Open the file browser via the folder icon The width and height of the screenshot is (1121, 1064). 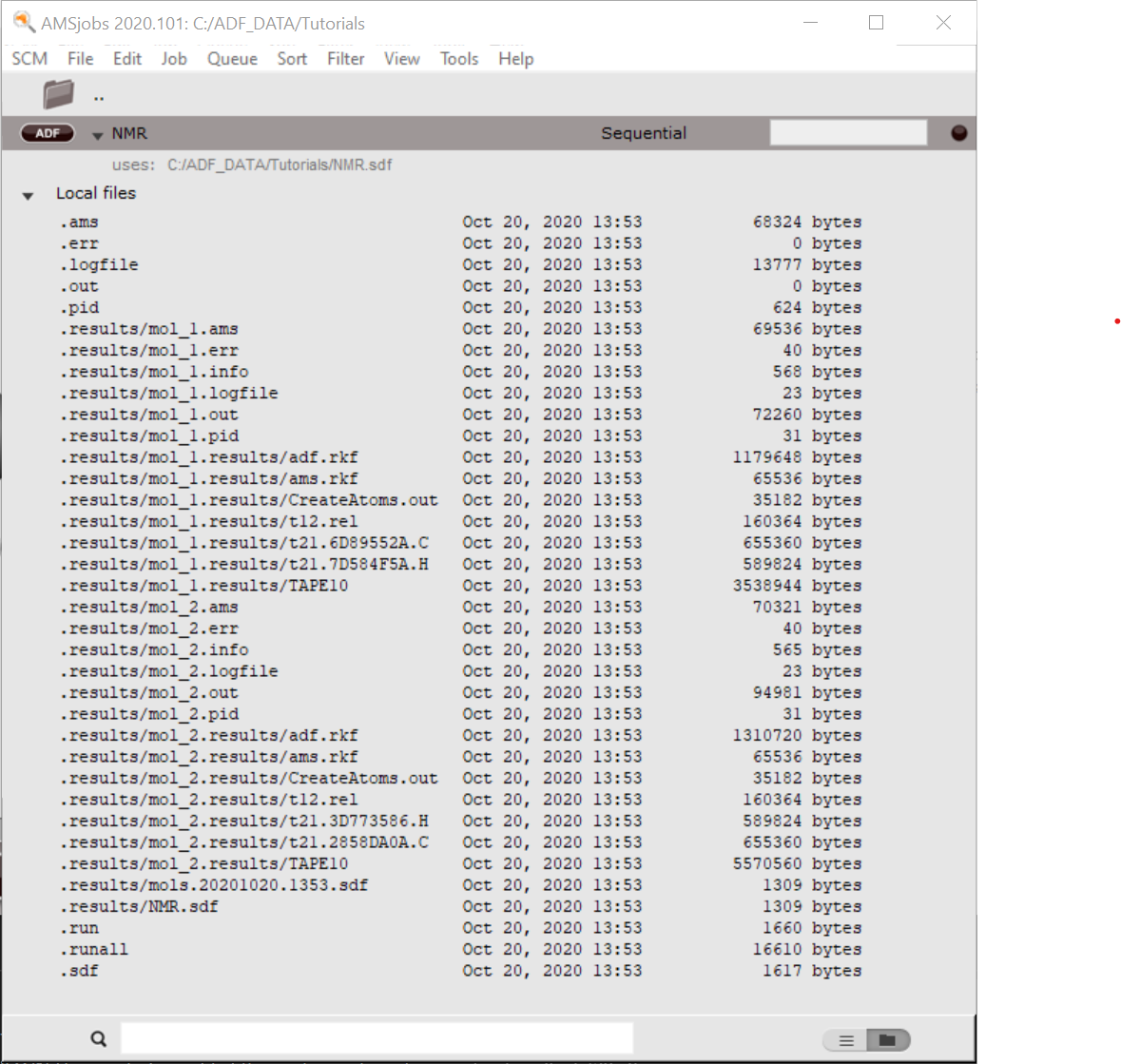click(58, 93)
